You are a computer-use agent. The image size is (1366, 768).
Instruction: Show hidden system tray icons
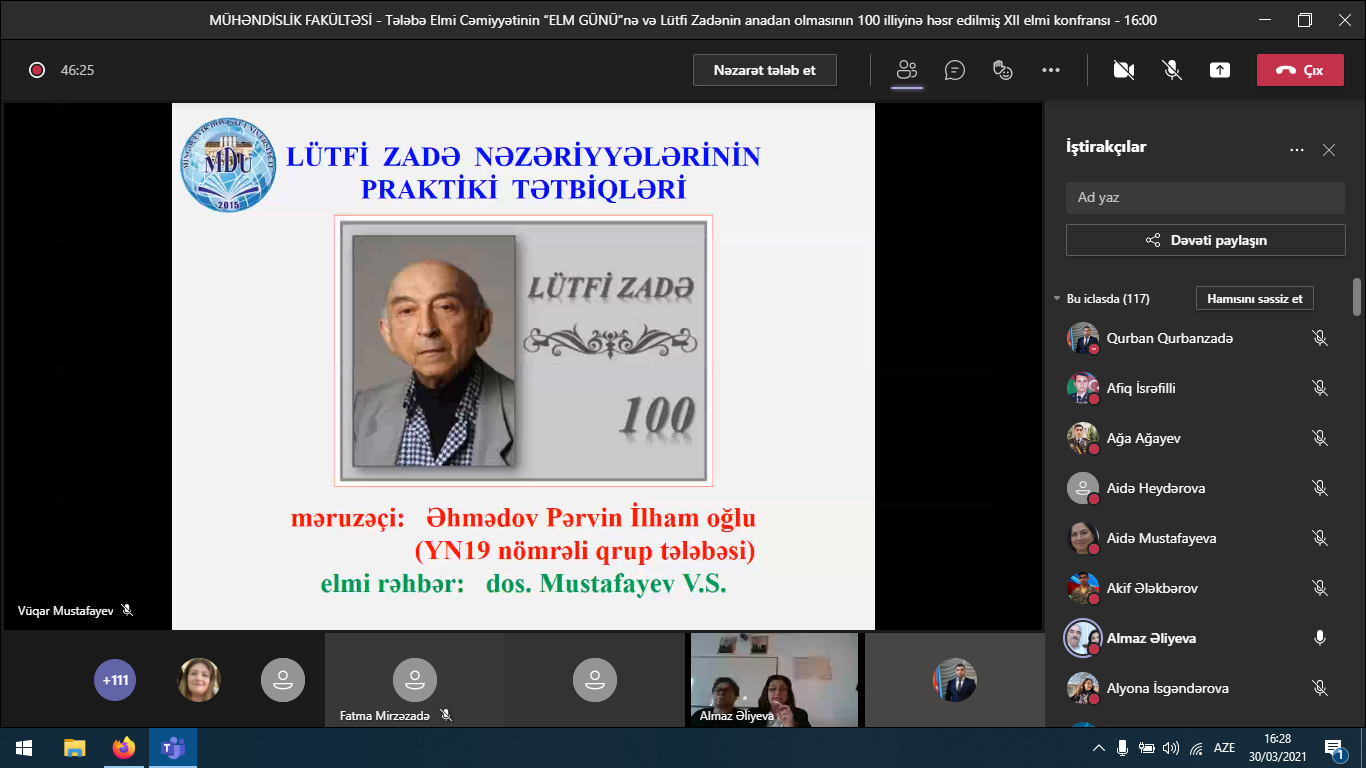1099,748
